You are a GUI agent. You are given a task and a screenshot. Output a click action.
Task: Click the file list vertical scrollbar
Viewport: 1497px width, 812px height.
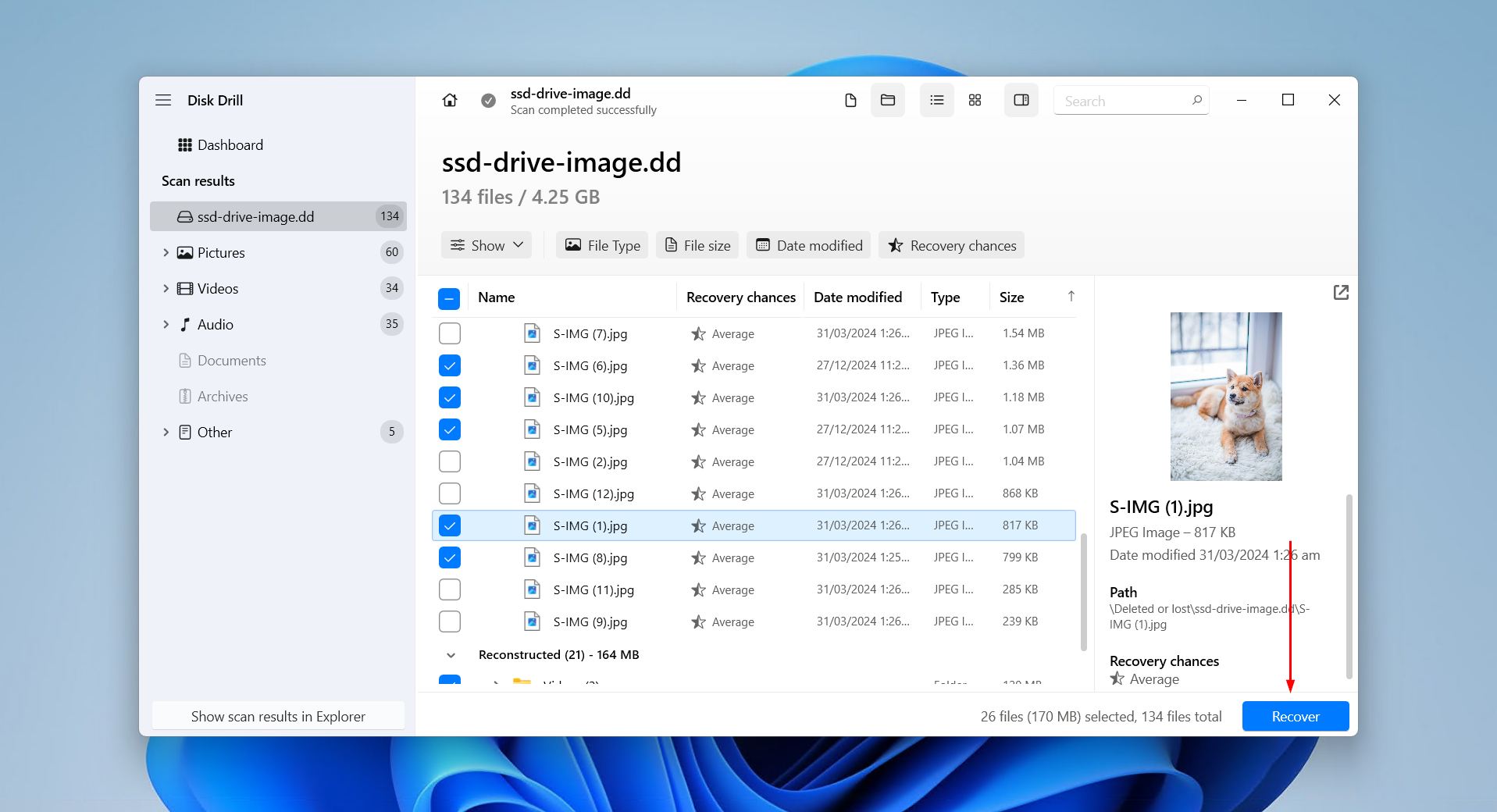[1083, 593]
